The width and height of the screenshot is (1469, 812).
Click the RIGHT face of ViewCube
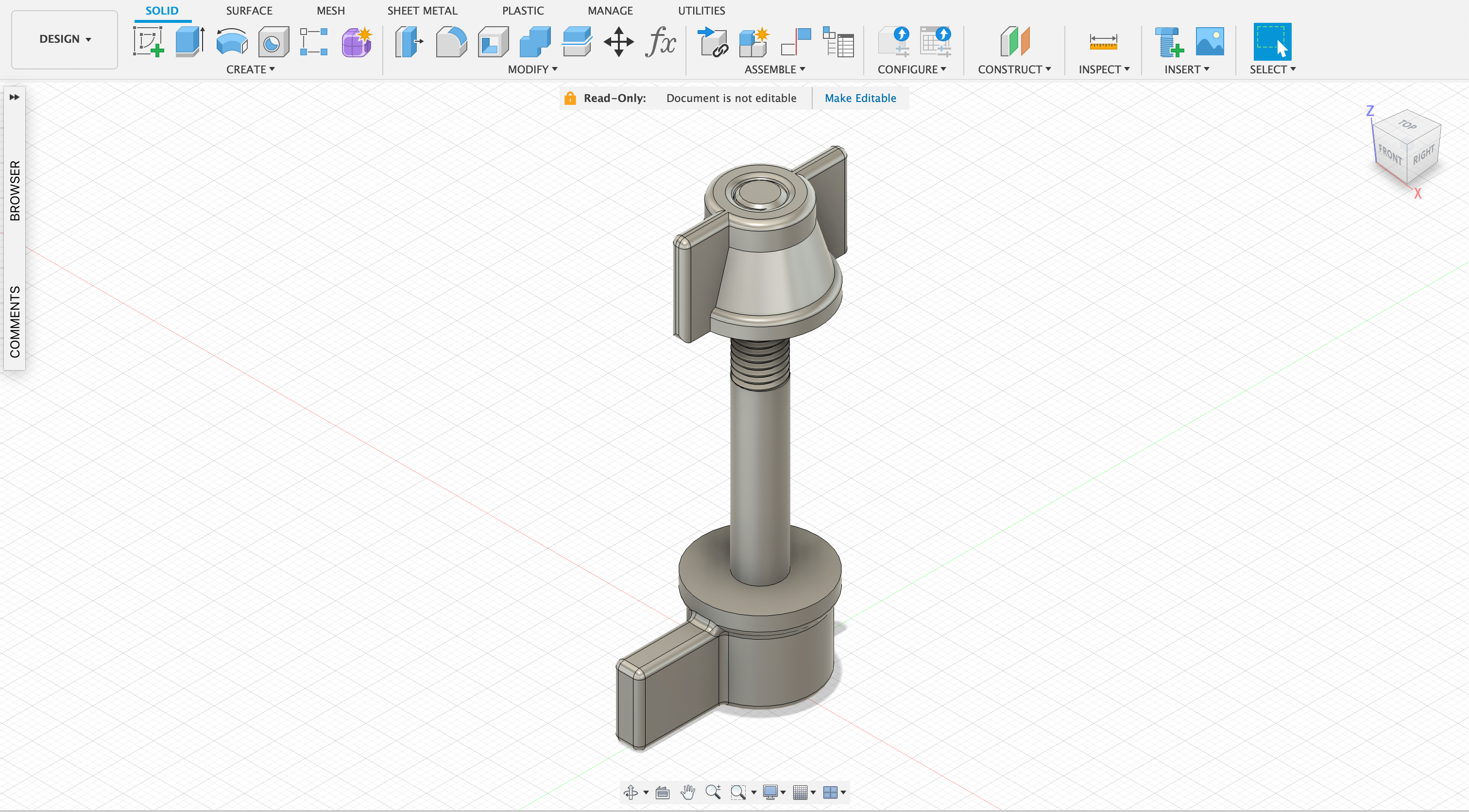coord(1423,155)
